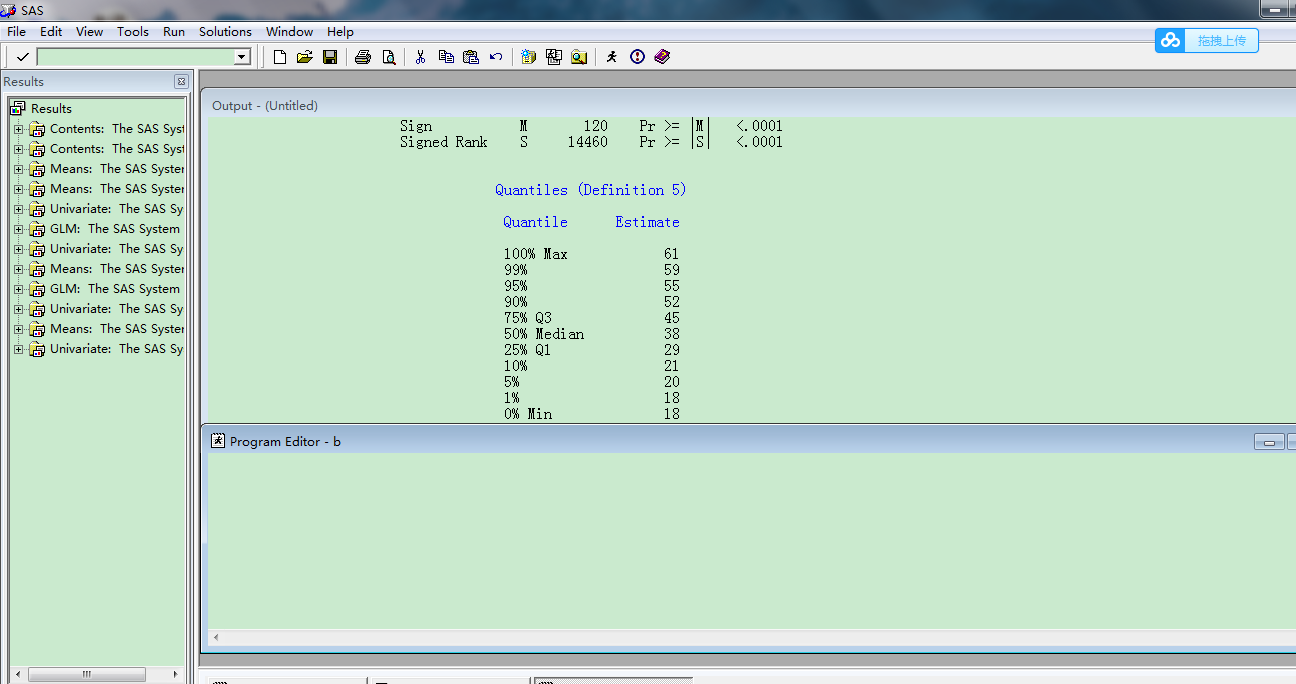Print the output with the printer icon
Image resolution: width=1296 pixels, height=684 pixels.
[363, 57]
